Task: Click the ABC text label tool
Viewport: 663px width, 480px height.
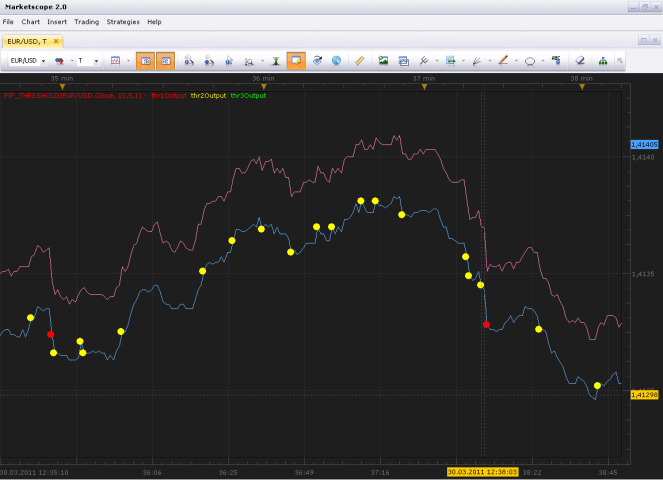Action: 556,61
